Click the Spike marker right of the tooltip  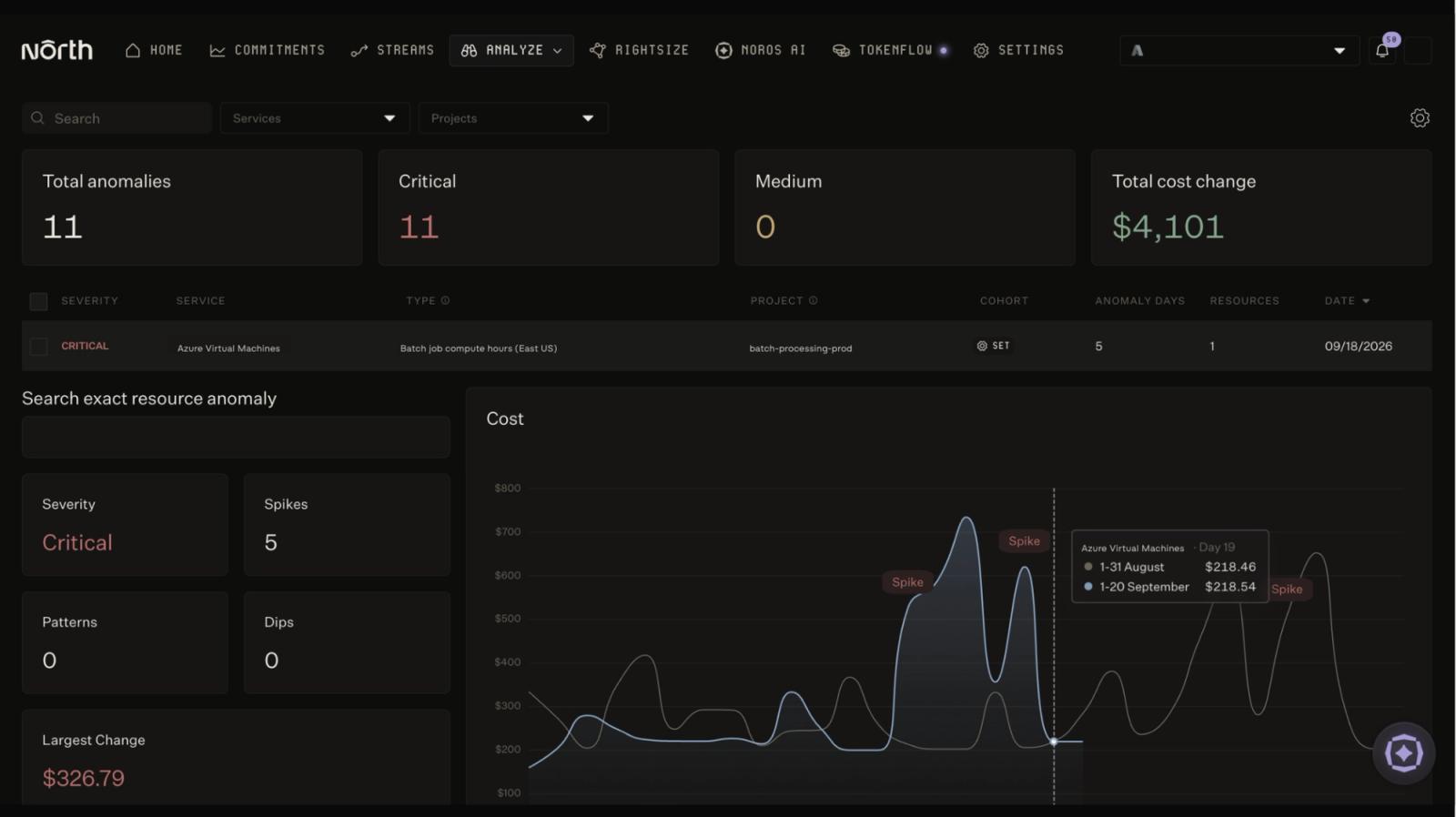pyautogui.click(x=1289, y=590)
